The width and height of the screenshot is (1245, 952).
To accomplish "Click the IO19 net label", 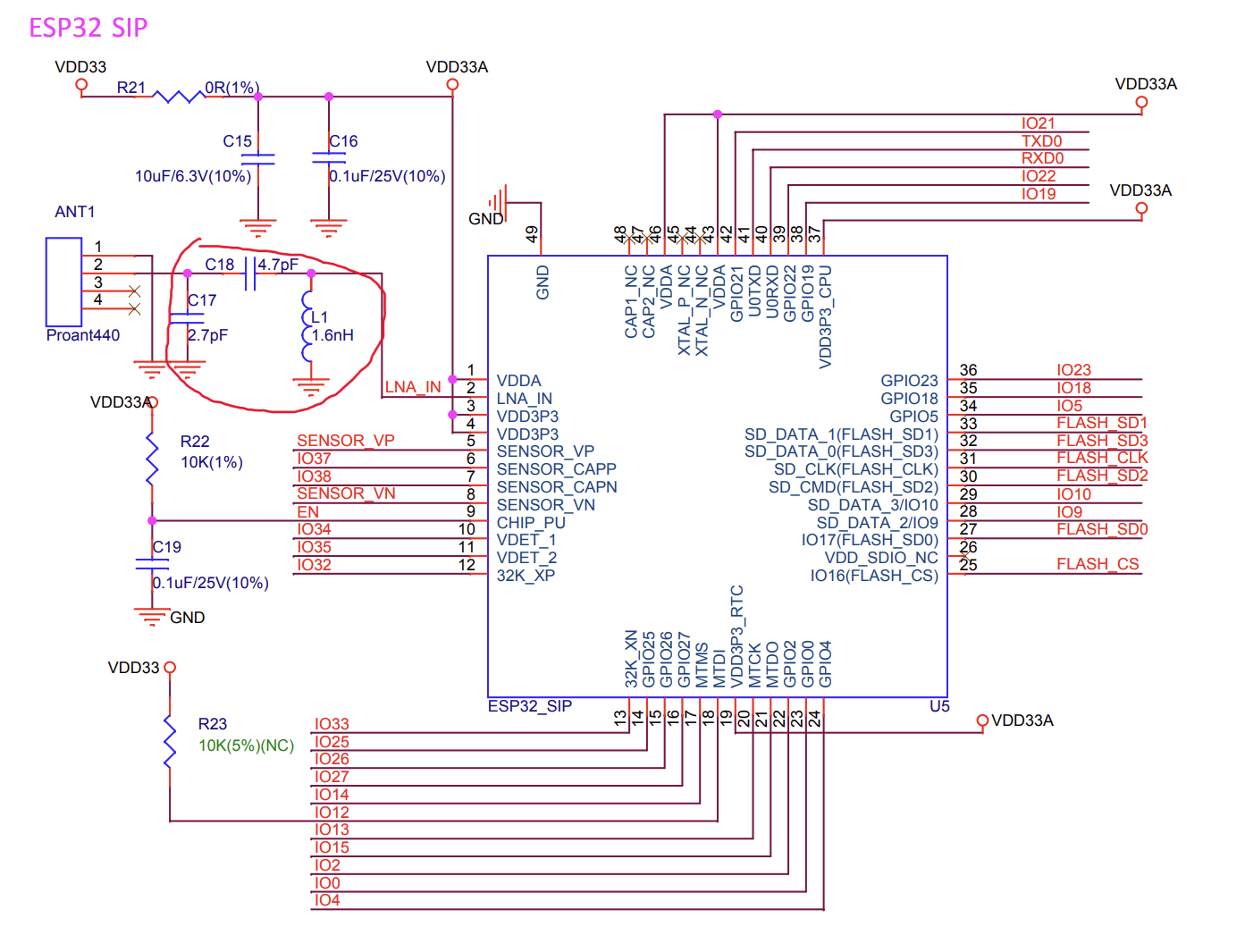I will click(1039, 194).
